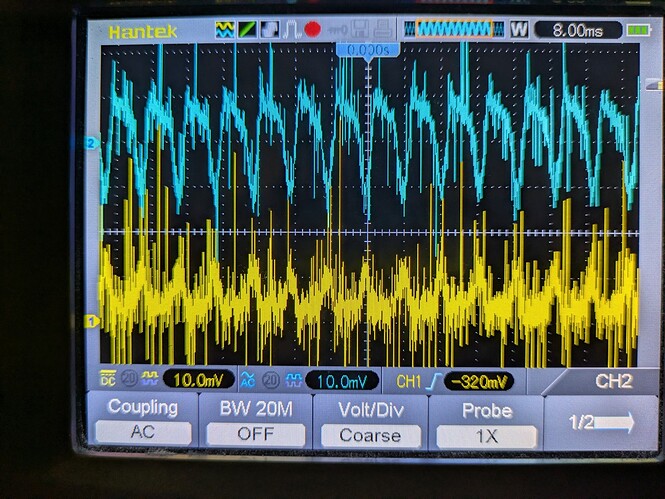Tap the rising edge trigger slope icon

click(x=435, y=382)
